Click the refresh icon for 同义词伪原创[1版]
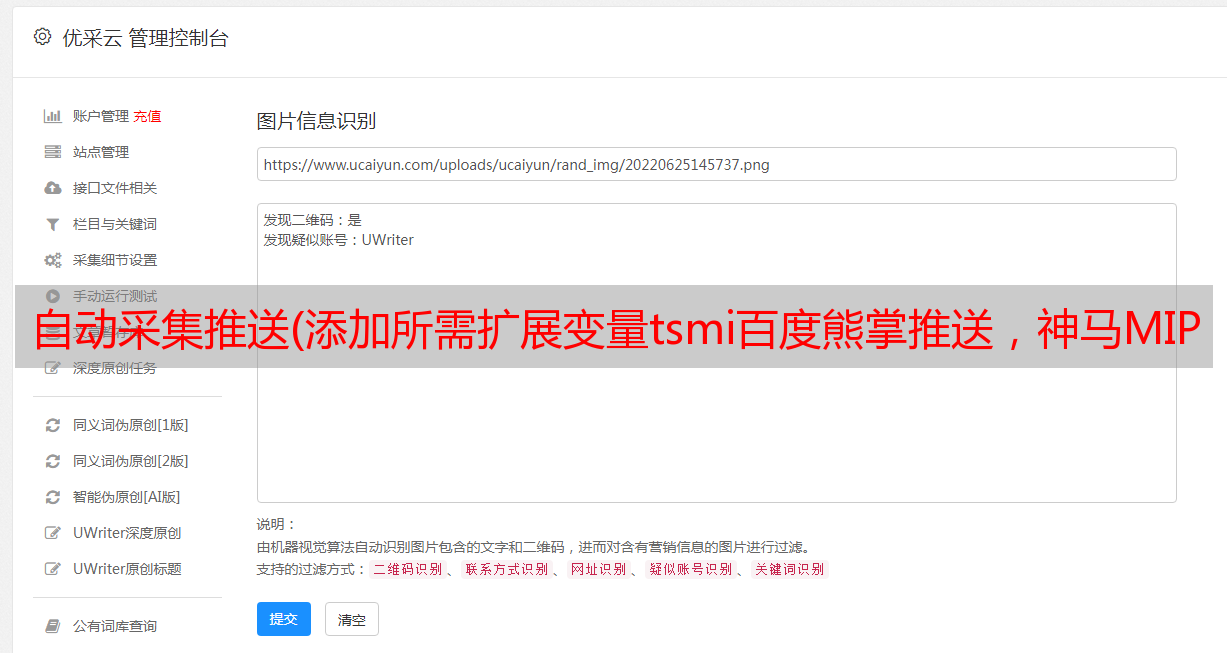The width and height of the screenshot is (1227, 653). click(53, 425)
